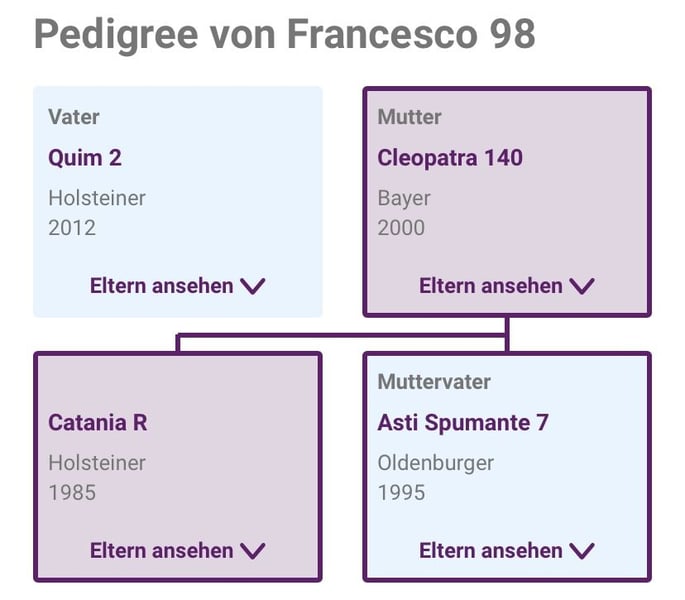Click chevron icon in Asti Spumante 7 card
The height and width of the screenshot is (600, 685).
582,552
